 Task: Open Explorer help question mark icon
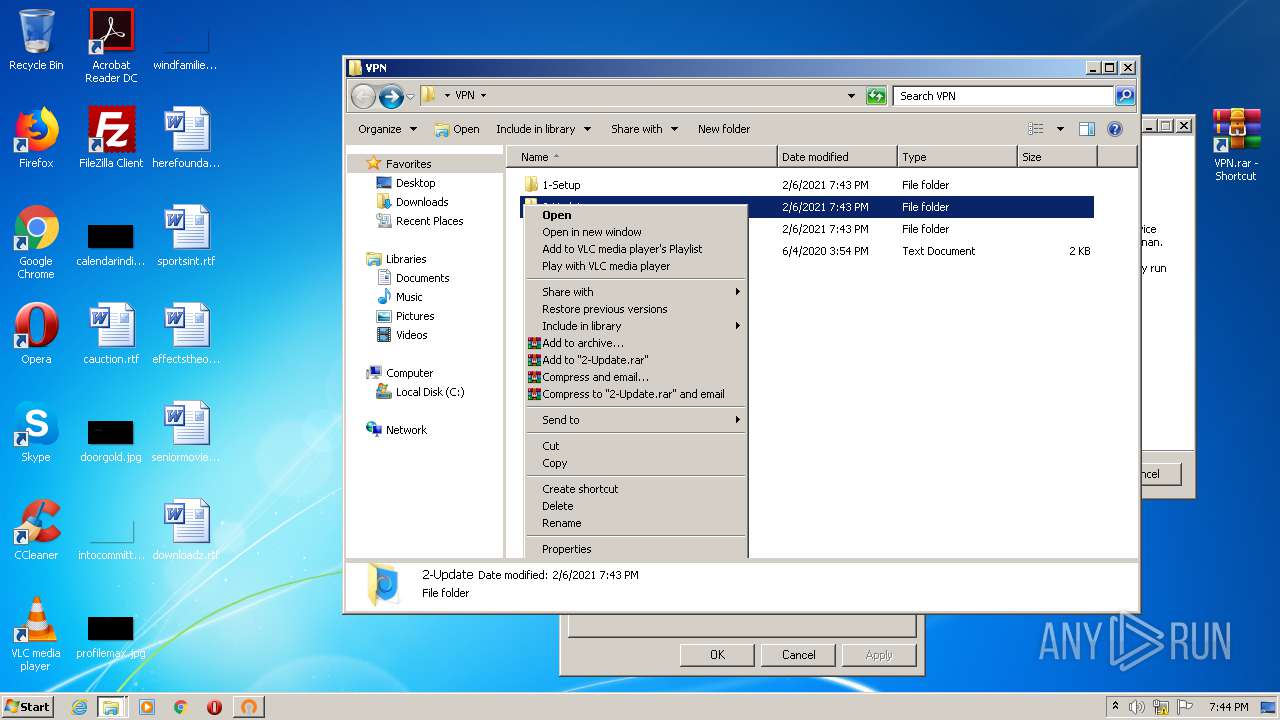(1115, 129)
